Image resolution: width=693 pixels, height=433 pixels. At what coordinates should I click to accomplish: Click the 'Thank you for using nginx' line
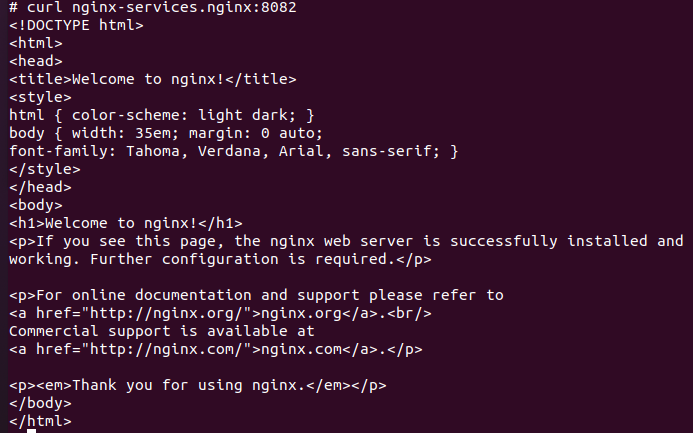pyautogui.click(x=198, y=385)
